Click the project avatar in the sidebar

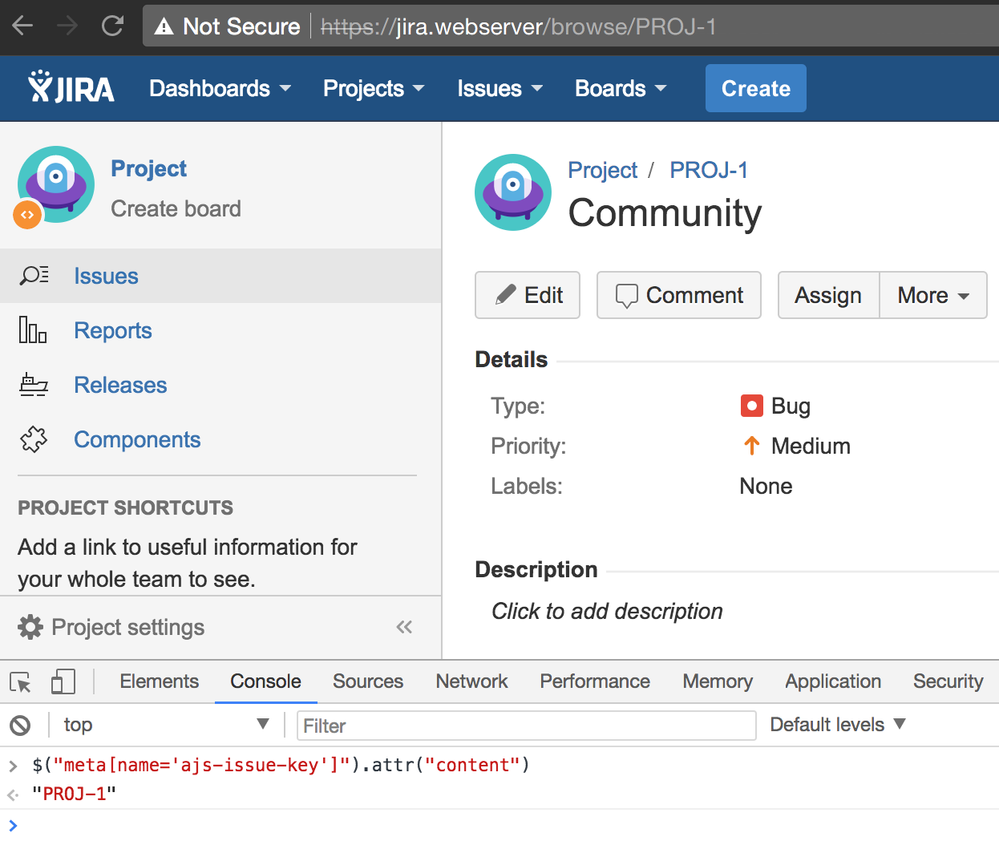point(55,185)
